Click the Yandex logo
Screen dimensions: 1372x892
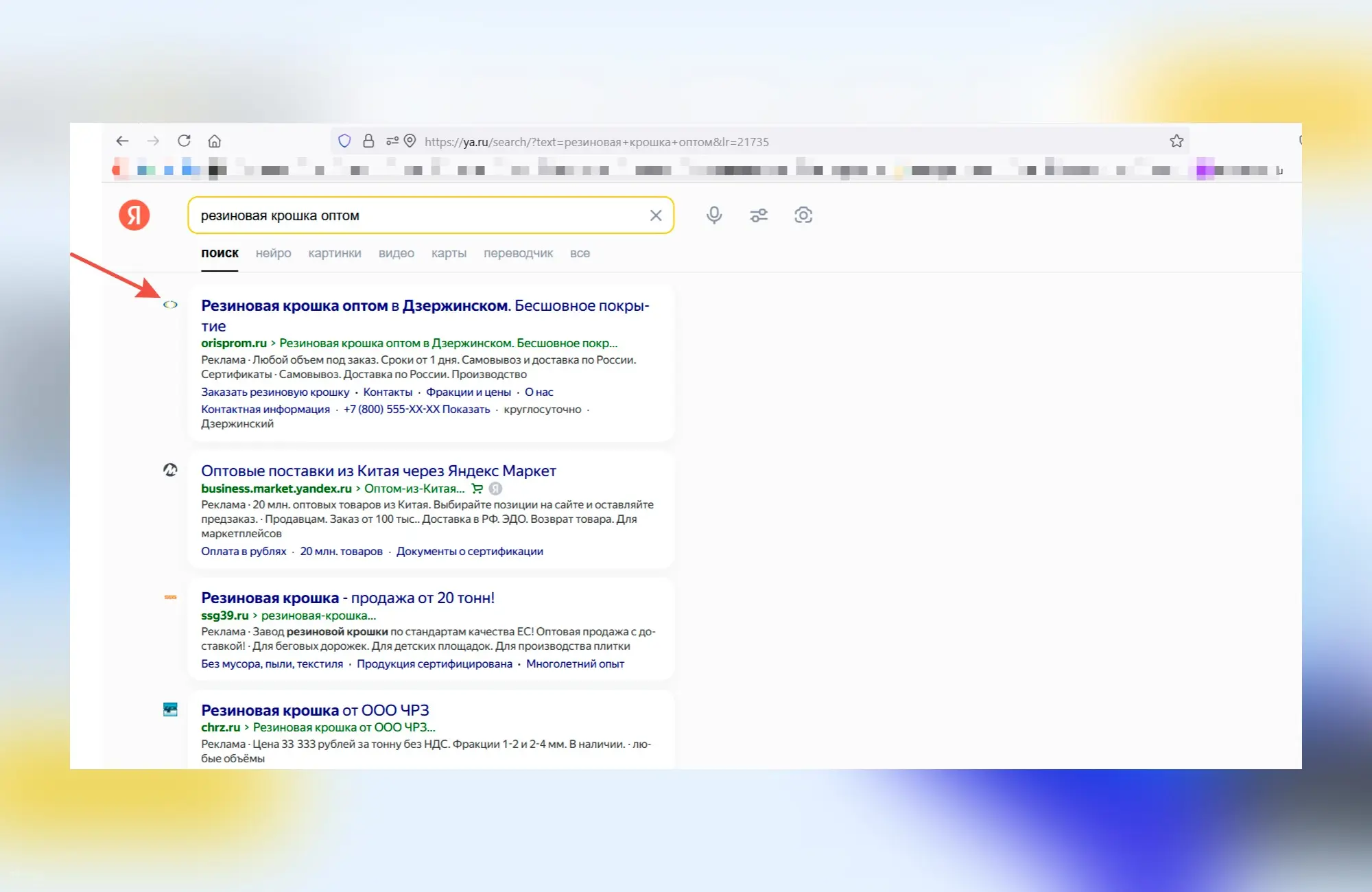pyautogui.click(x=134, y=215)
